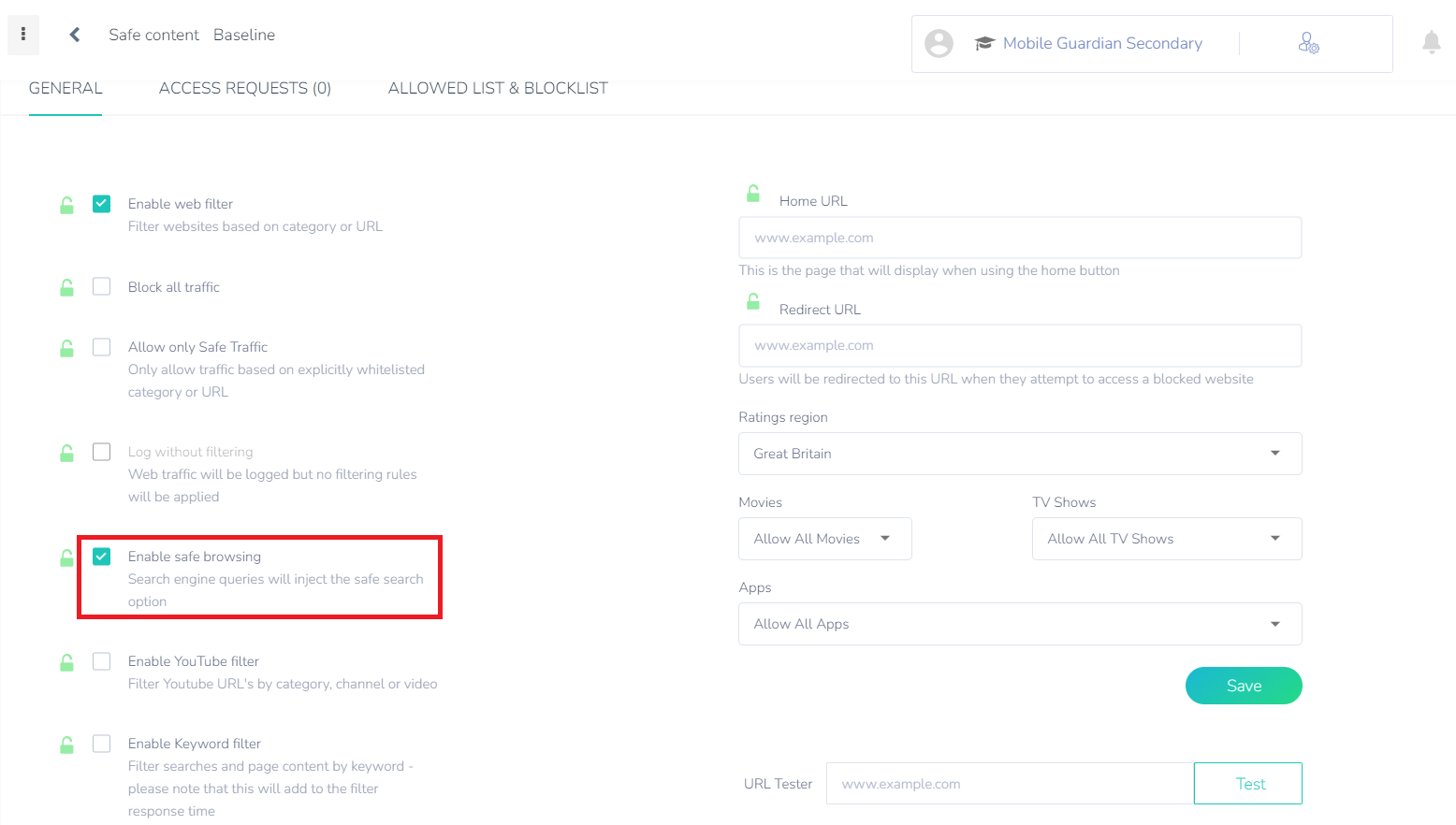Open the three-dot sidebar menu icon

click(23, 35)
